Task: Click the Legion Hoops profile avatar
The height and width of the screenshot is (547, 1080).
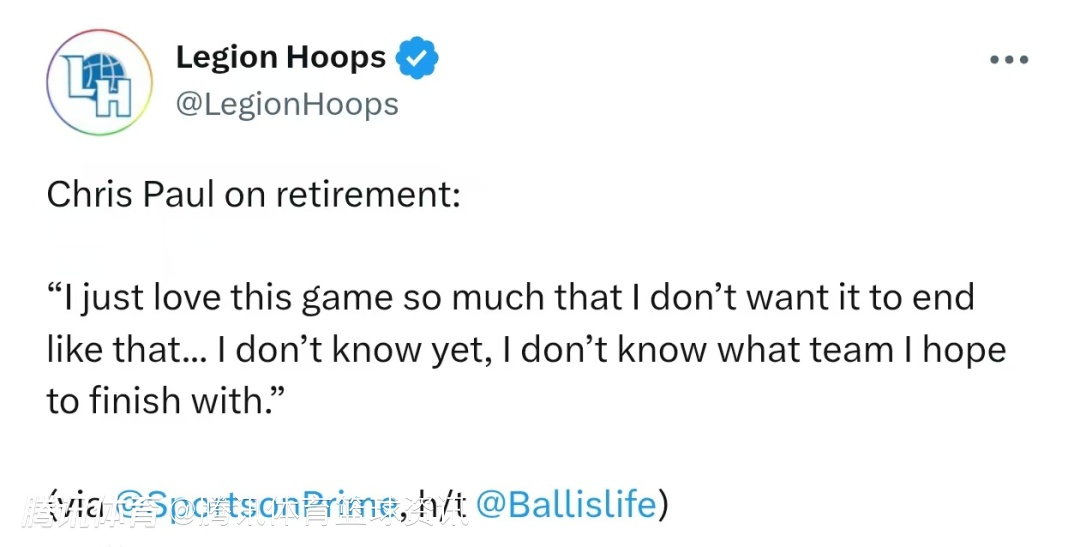Action: point(99,81)
